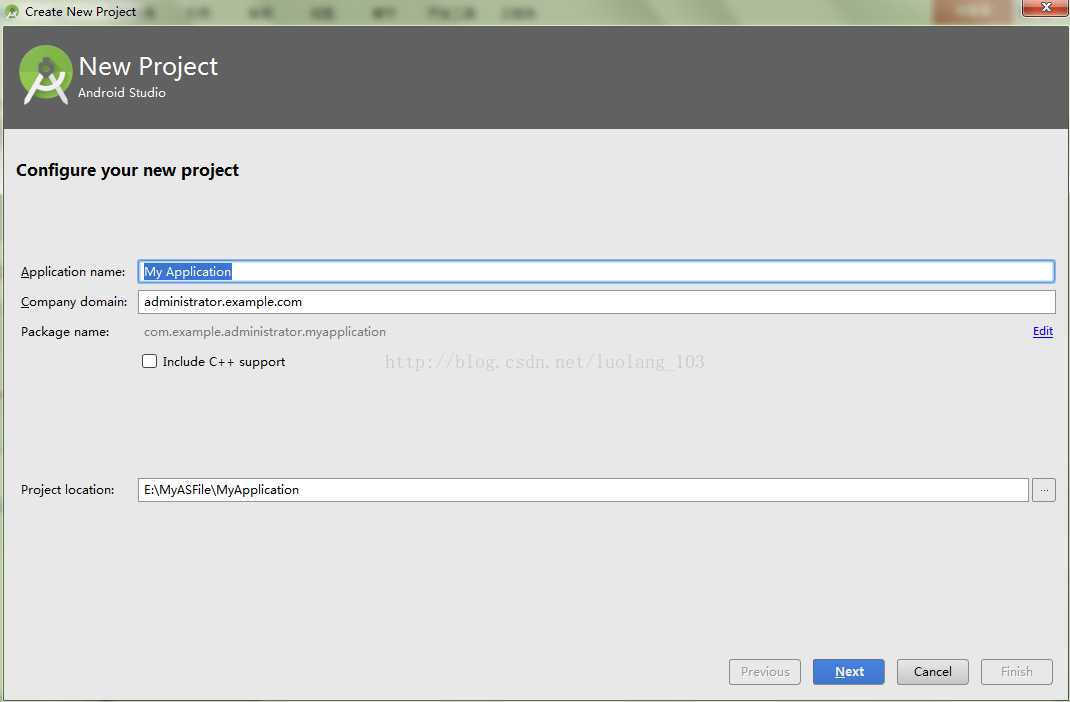Click the 'Project location:' label
This screenshot has width=1070, height=702.
[x=68, y=490]
